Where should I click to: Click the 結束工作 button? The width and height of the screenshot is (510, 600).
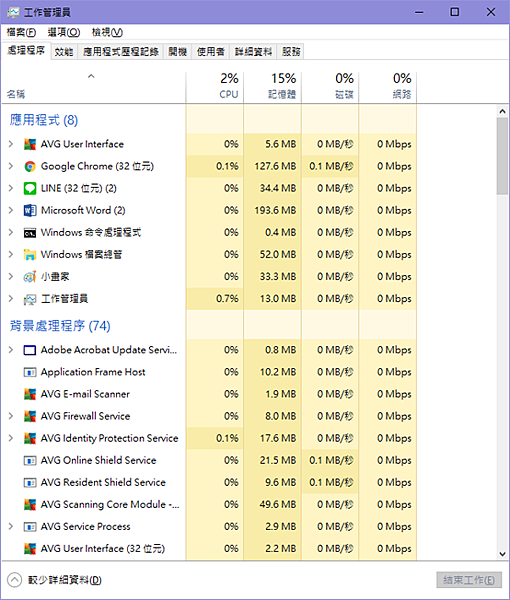point(469,580)
